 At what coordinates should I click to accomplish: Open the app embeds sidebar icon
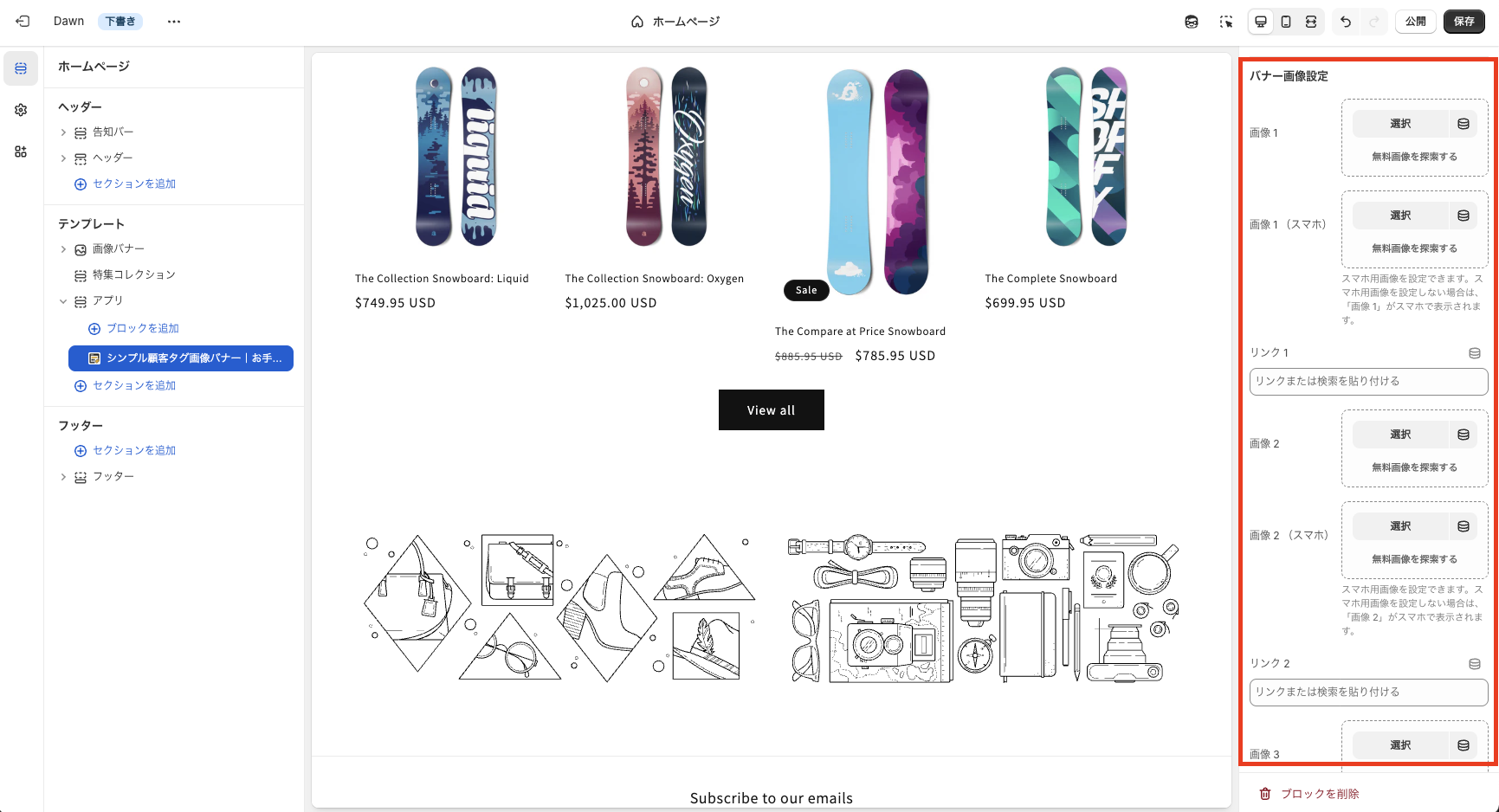click(21, 151)
